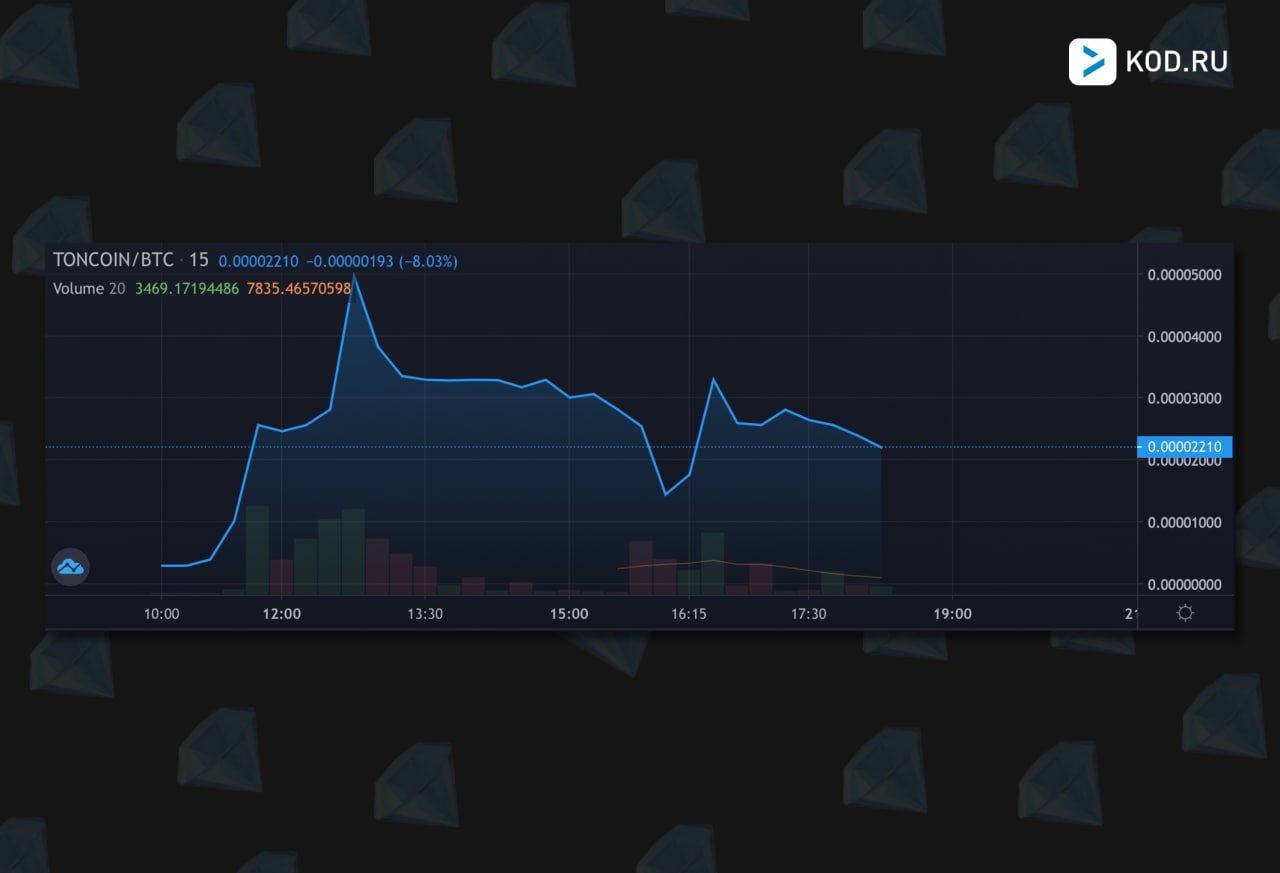Viewport: 1280px width, 873px height.
Task: Click the 16:15 time axis label
Action: (688, 614)
